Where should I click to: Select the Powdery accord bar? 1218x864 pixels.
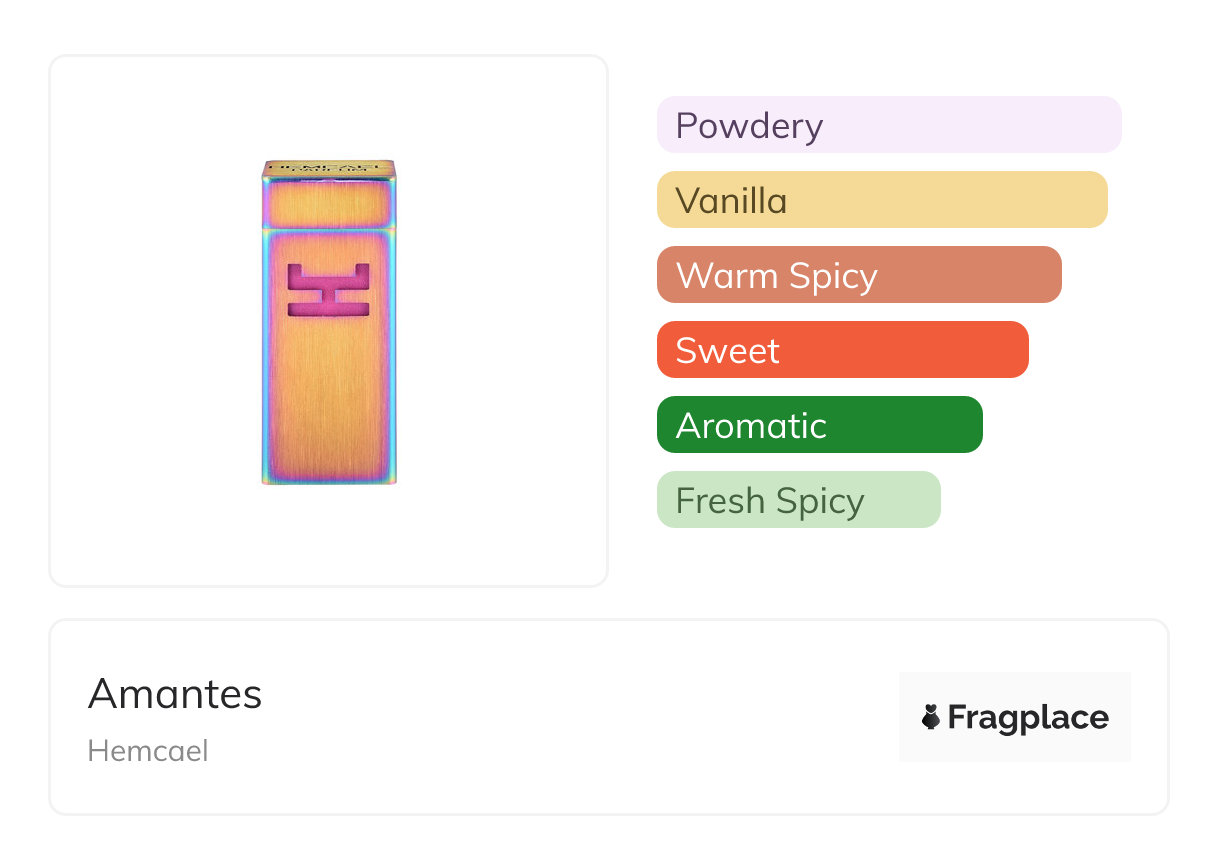[889, 125]
